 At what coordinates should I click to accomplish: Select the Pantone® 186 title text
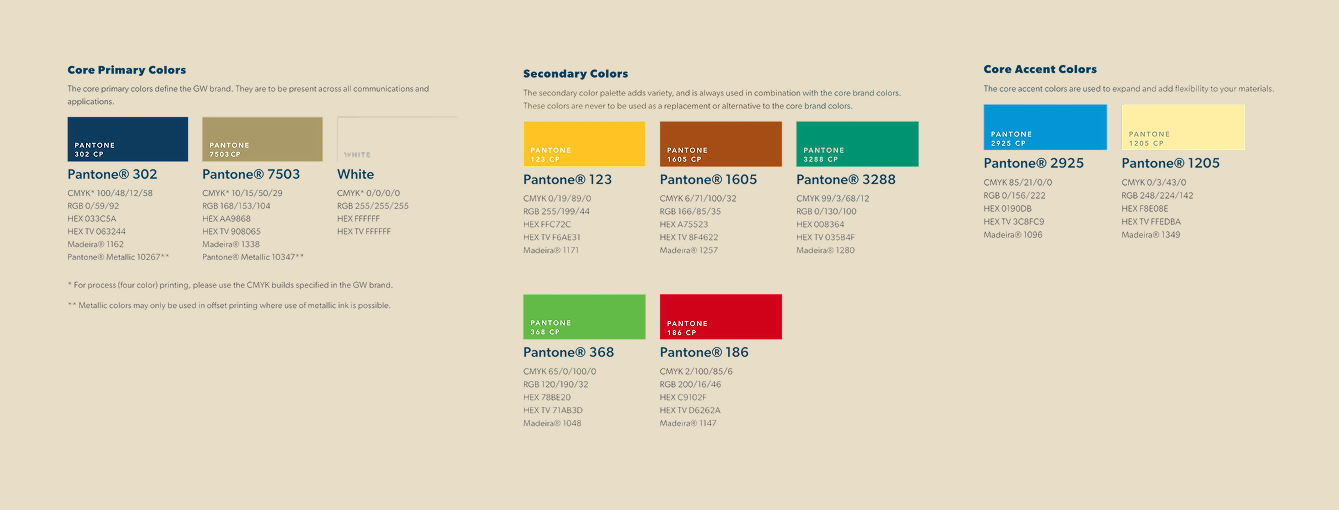(x=704, y=352)
